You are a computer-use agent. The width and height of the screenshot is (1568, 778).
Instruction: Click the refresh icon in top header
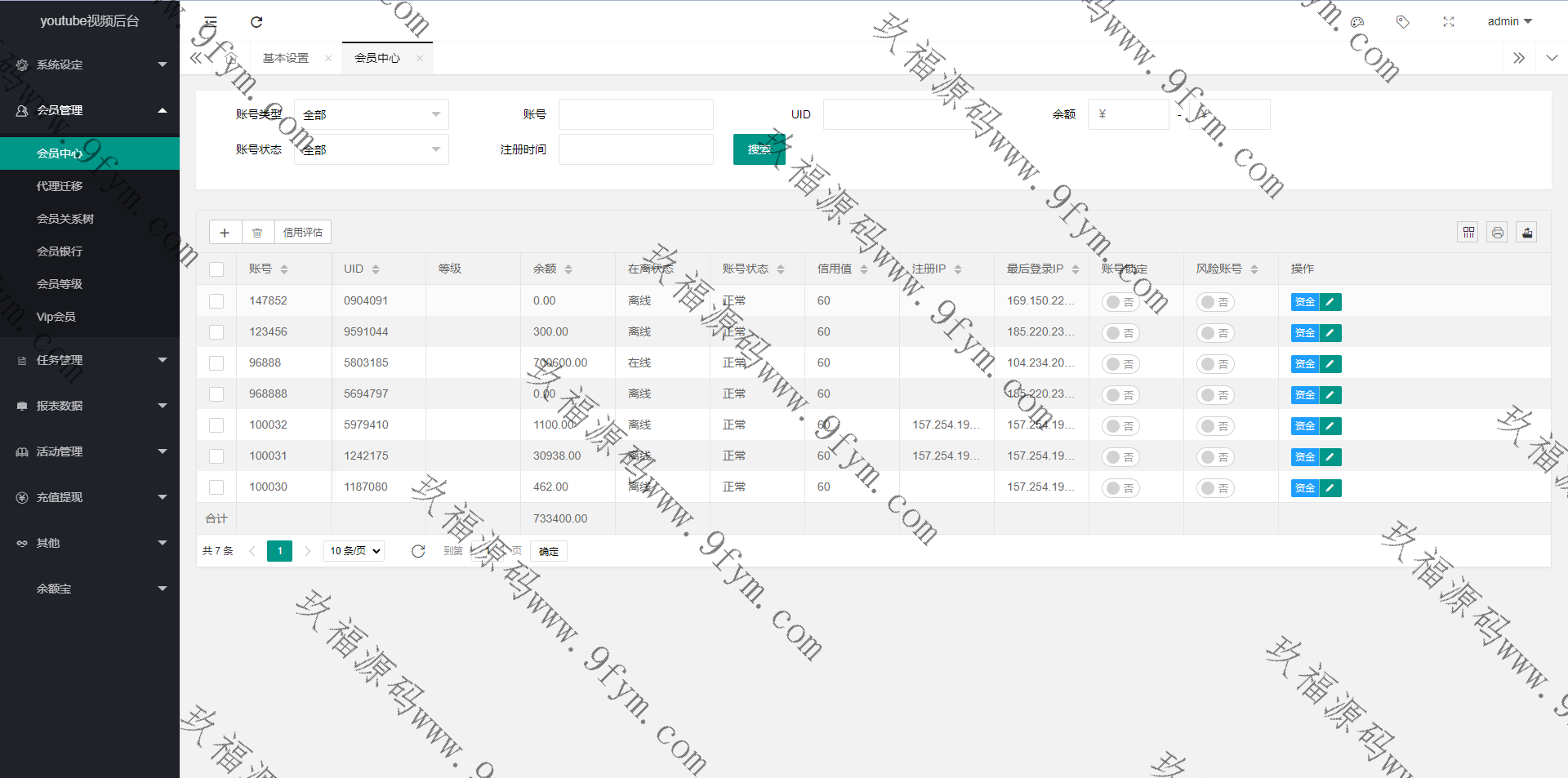(x=256, y=22)
